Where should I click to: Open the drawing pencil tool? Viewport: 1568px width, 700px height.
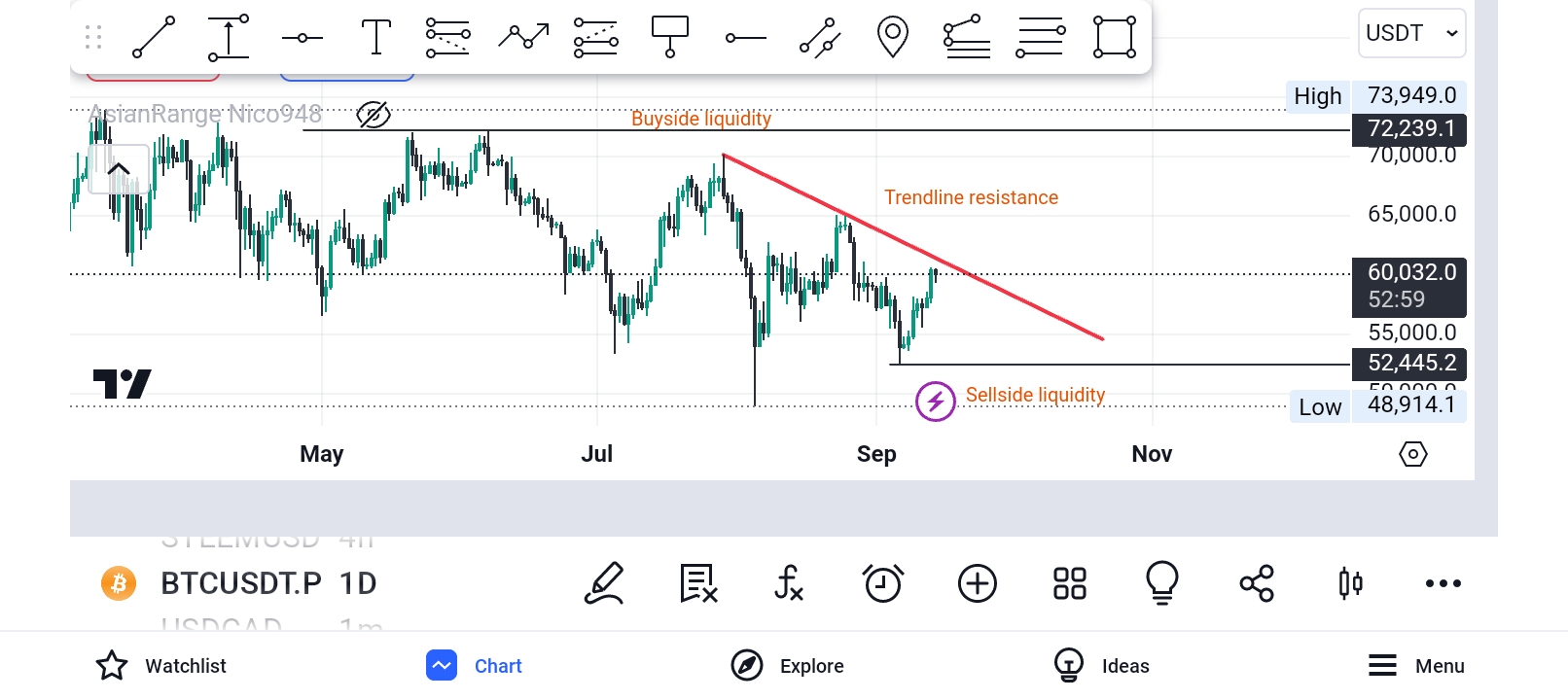point(604,583)
